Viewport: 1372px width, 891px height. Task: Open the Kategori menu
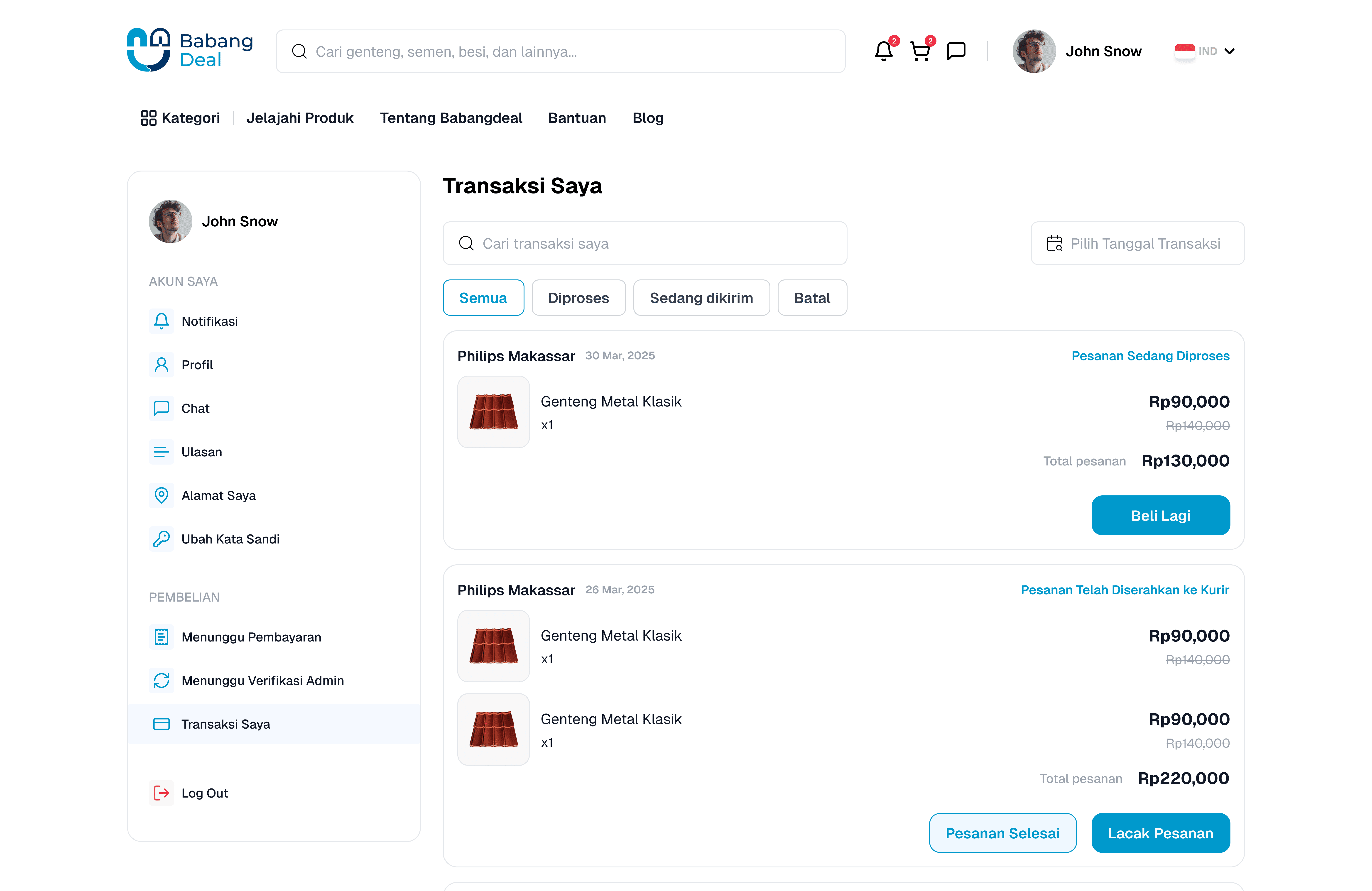click(180, 118)
